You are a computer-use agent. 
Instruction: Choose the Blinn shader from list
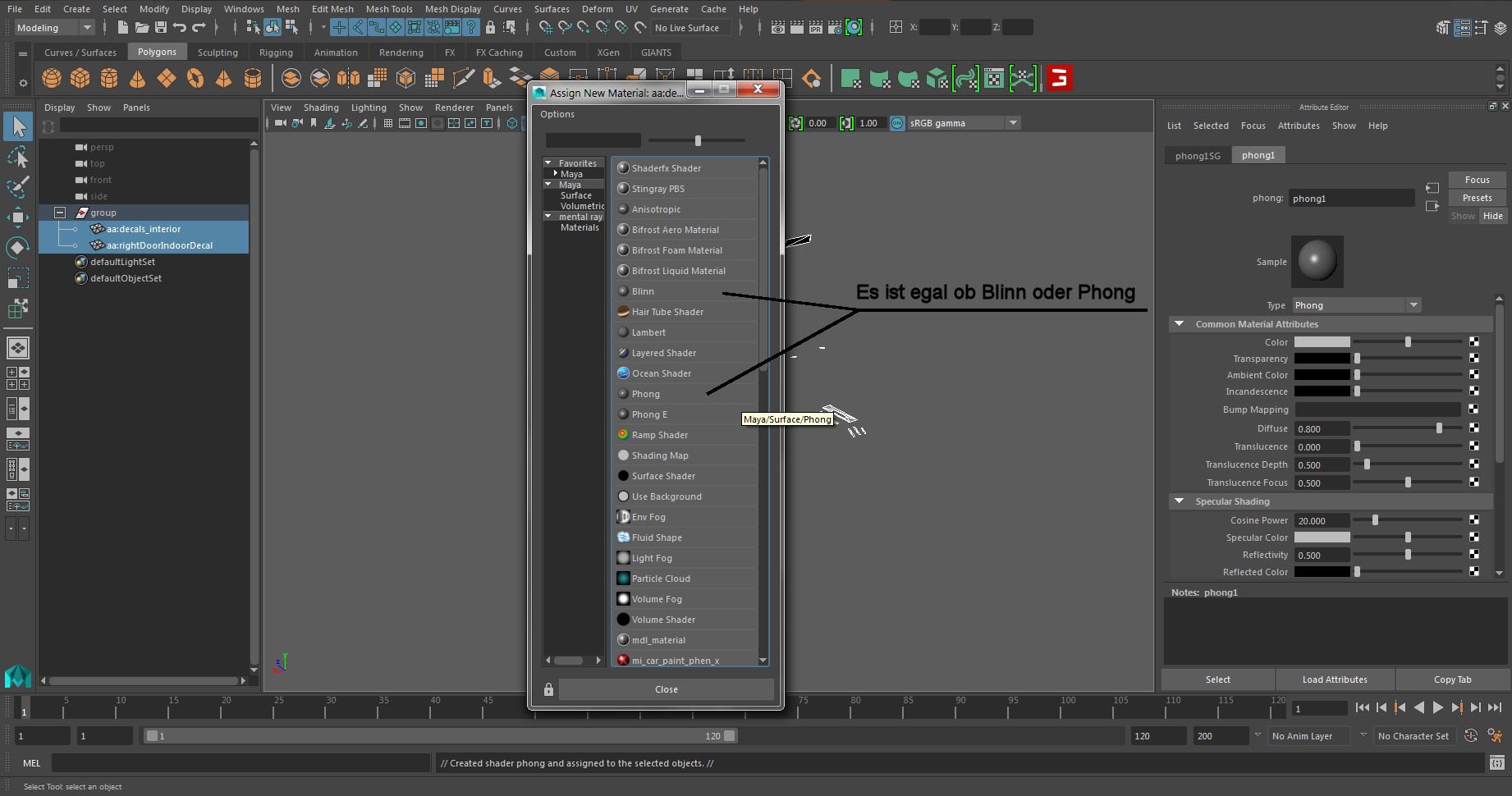(x=643, y=291)
